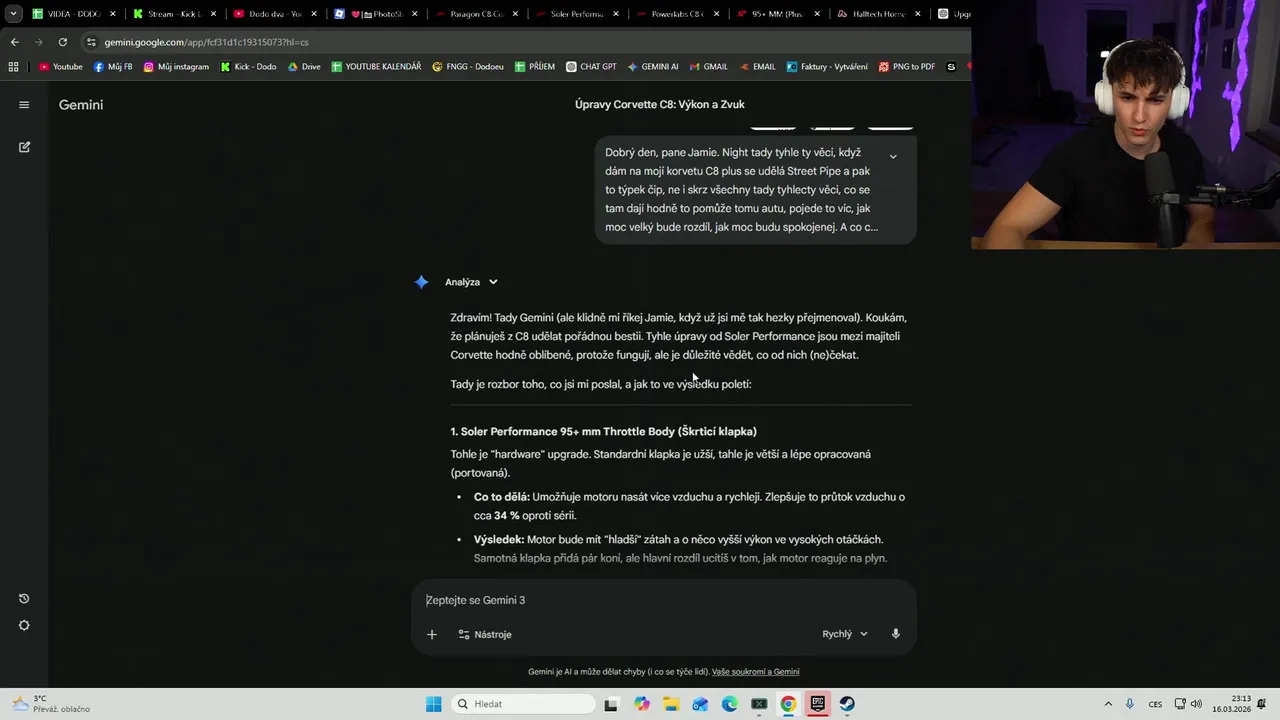The image size is (1280, 720).
Task: Open Vaše soukromí a Gemini link
Action: (x=756, y=672)
